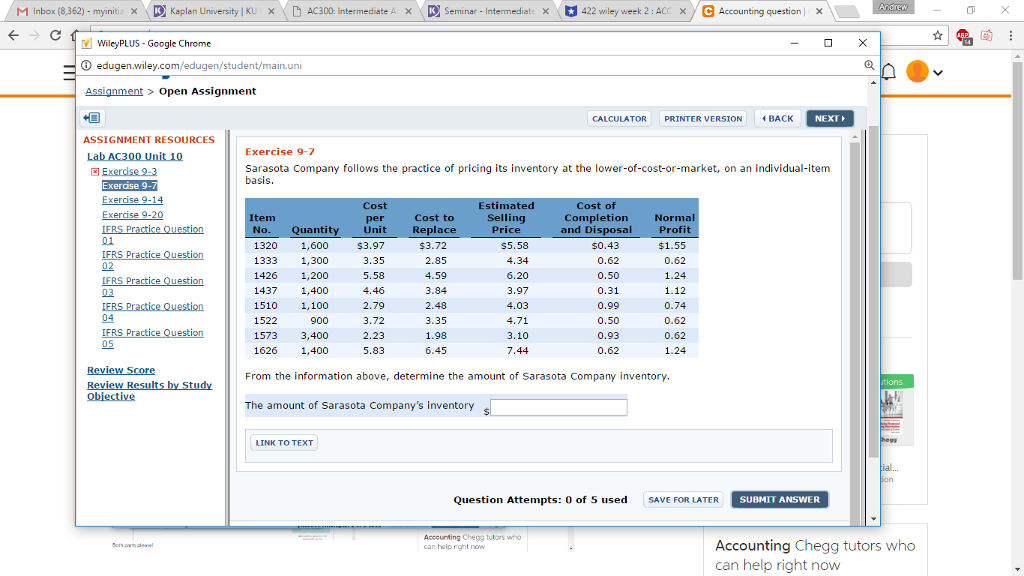The height and width of the screenshot is (576, 1024).
Task: Close the Gmail Inbox tab
Action: coord(134,11)
